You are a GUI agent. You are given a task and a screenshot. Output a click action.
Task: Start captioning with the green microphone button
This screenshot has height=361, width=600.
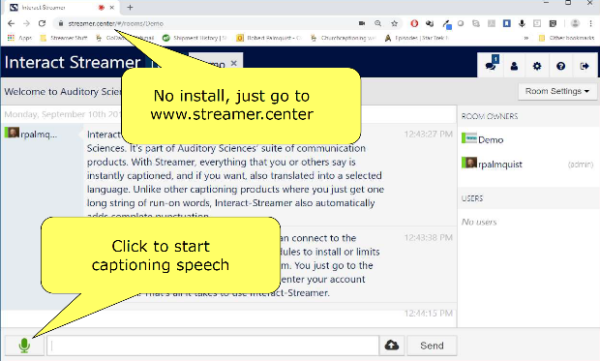point(24,345)
